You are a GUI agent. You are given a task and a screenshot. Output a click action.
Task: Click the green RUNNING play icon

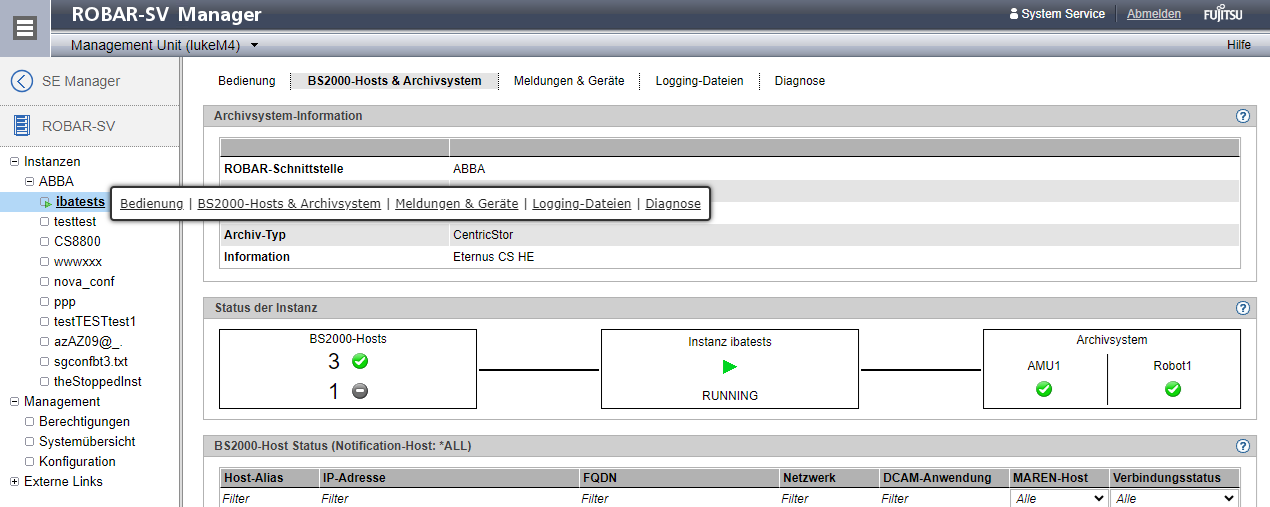click(730, 367)
